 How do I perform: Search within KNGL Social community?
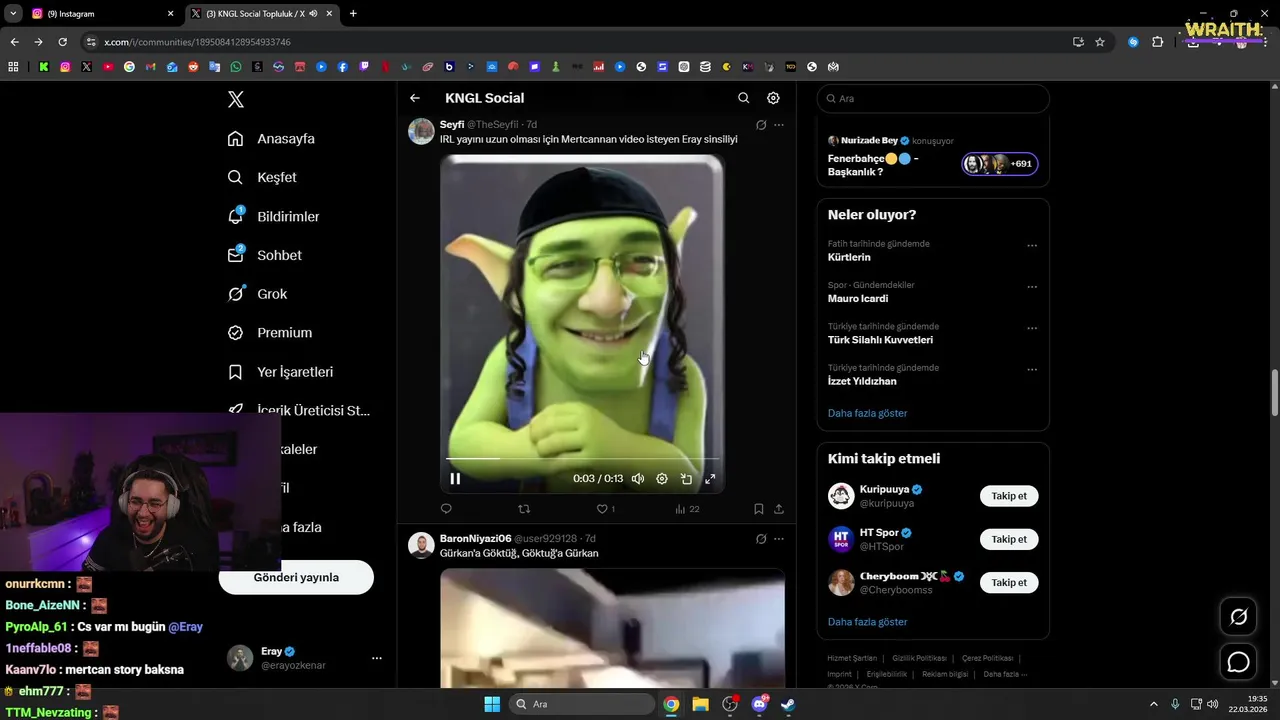pyautogui.click(x=743, y=98)
